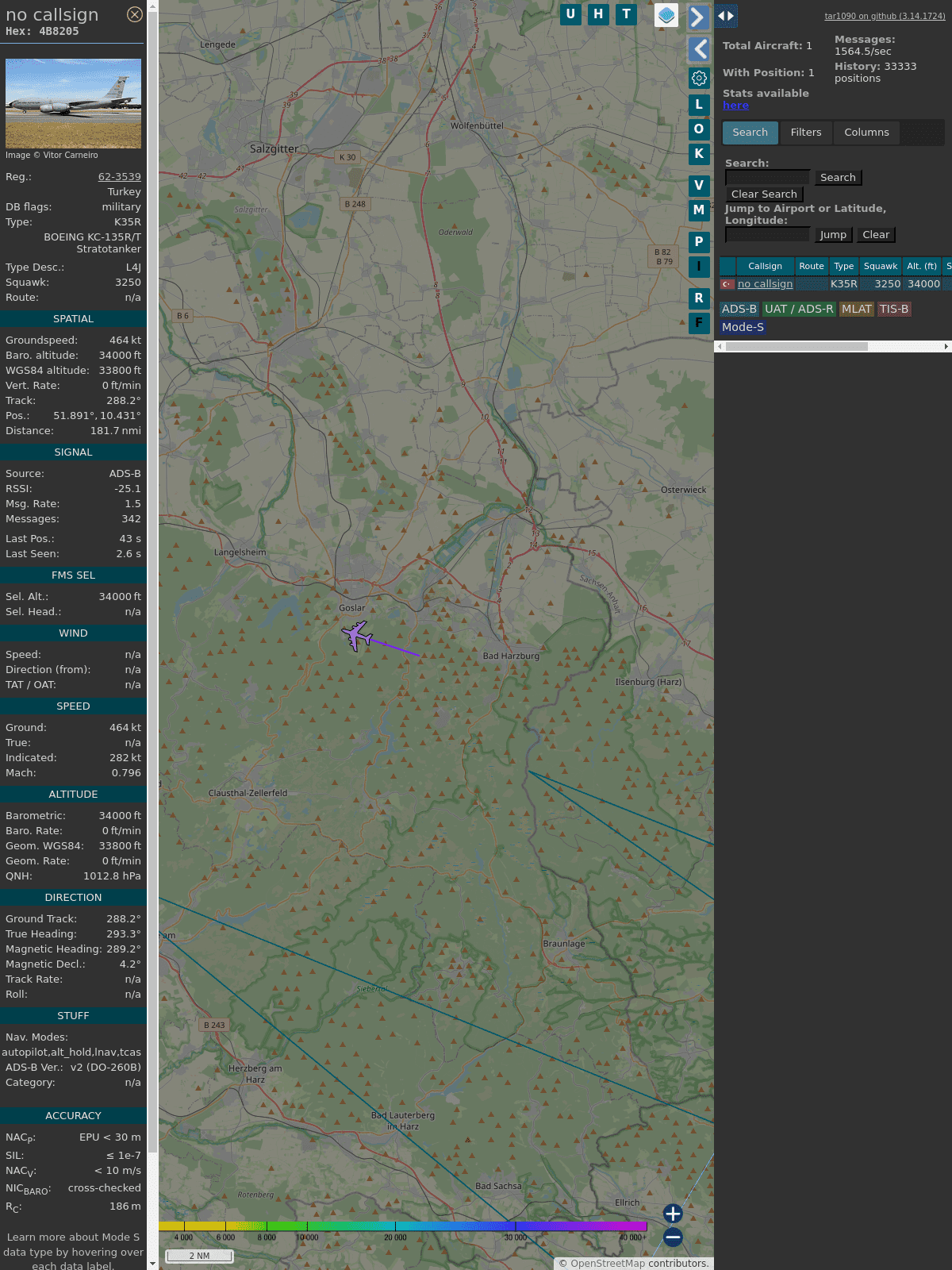Click the altitude color scale bar
The height and width of the screenshot is (1270, 952).
pos(403,1226)
